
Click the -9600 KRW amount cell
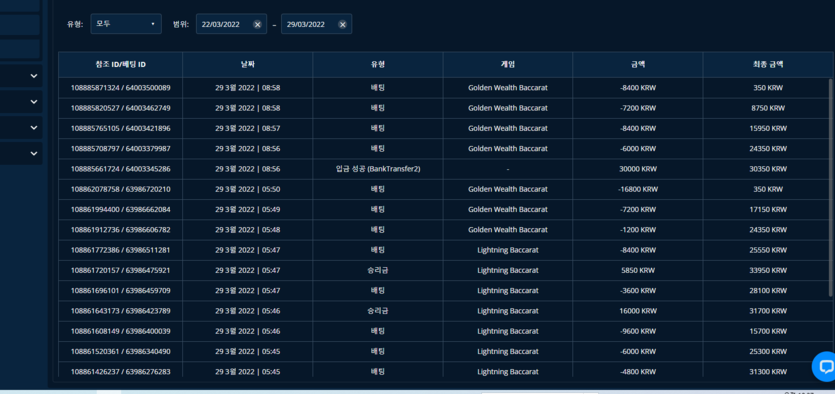point(638,331)
